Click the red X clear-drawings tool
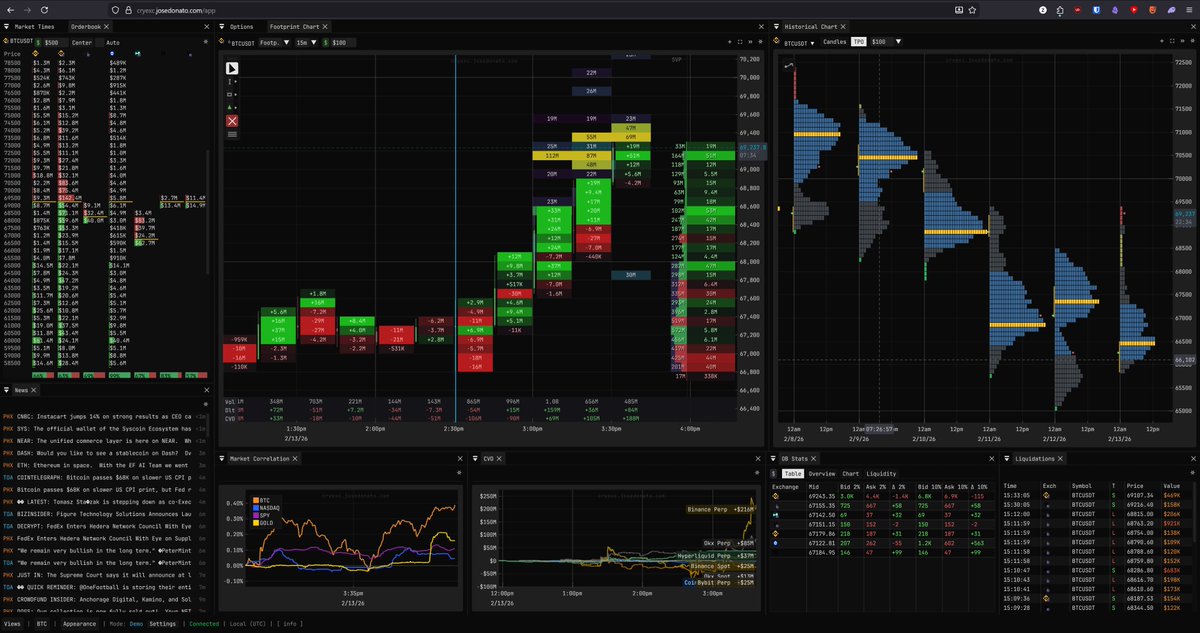The image size is (1200, 633). click(232, 120)
